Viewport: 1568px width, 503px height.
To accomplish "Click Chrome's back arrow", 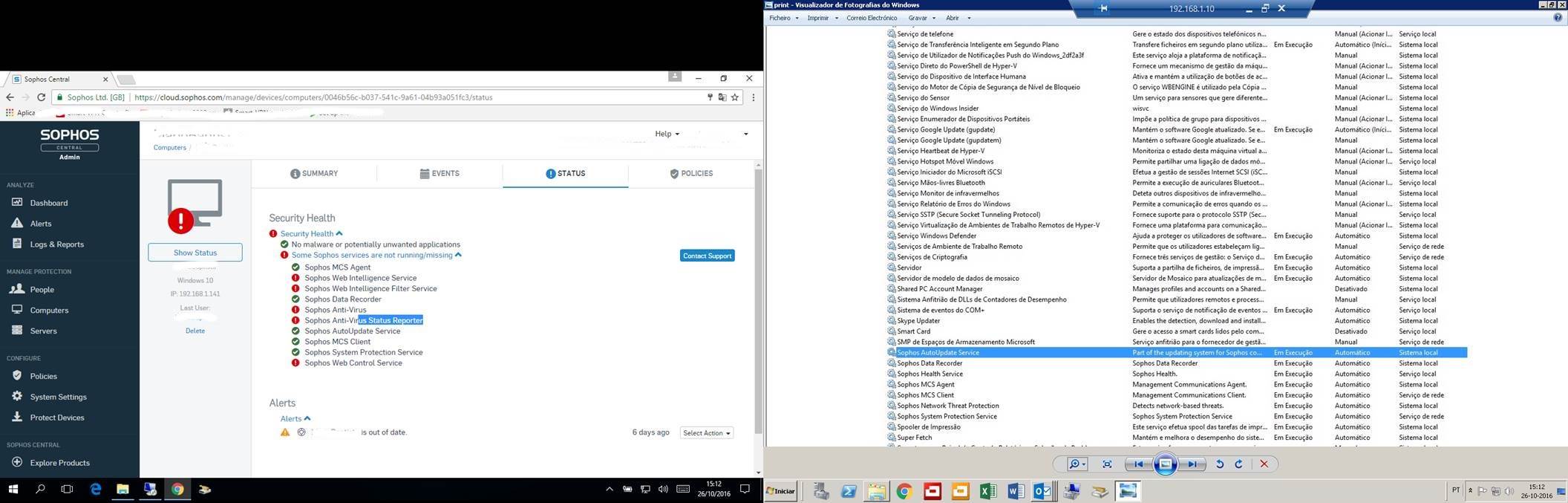I will tap(10, 97).
